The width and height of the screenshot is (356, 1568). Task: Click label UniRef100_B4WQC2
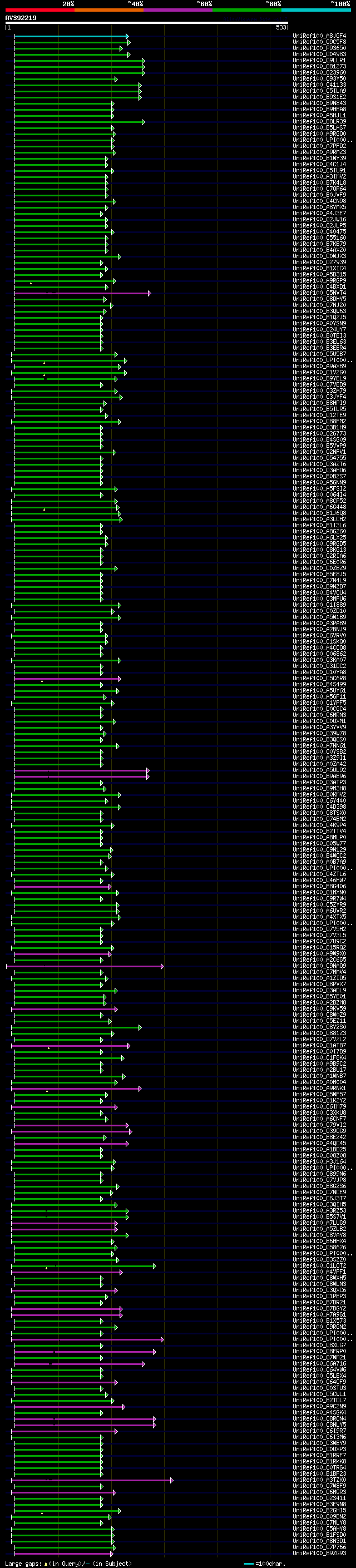click(x=319, y=856)
